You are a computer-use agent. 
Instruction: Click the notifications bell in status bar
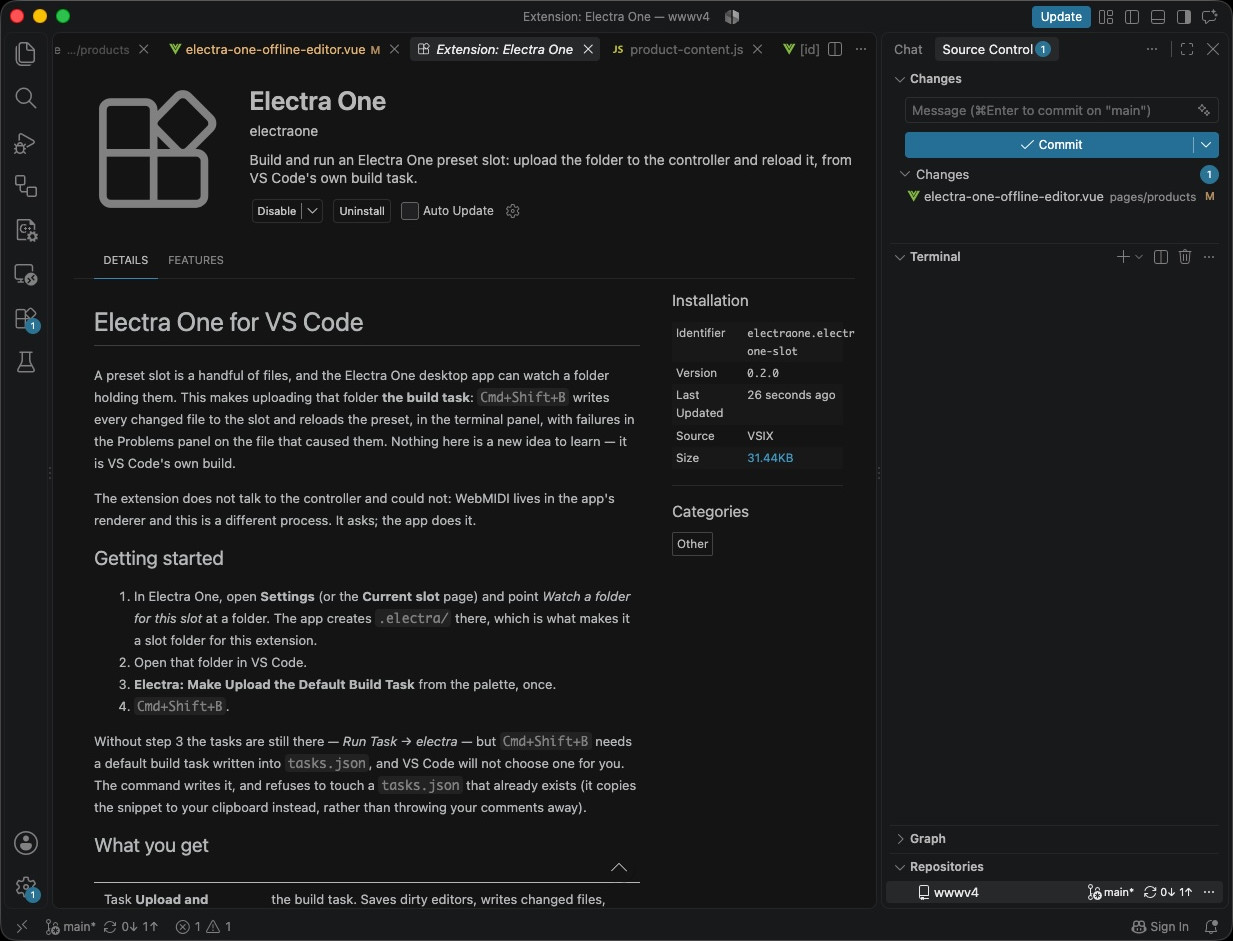(x=1212, y=927)
